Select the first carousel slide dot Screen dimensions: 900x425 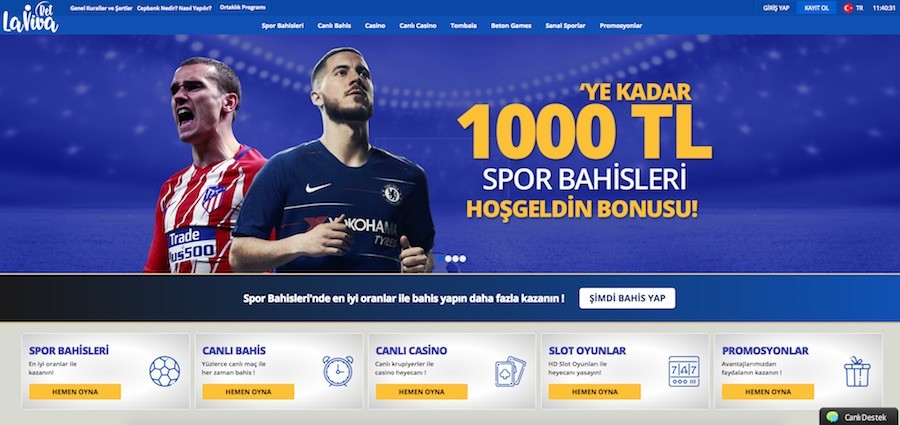(x=441, y=259)
